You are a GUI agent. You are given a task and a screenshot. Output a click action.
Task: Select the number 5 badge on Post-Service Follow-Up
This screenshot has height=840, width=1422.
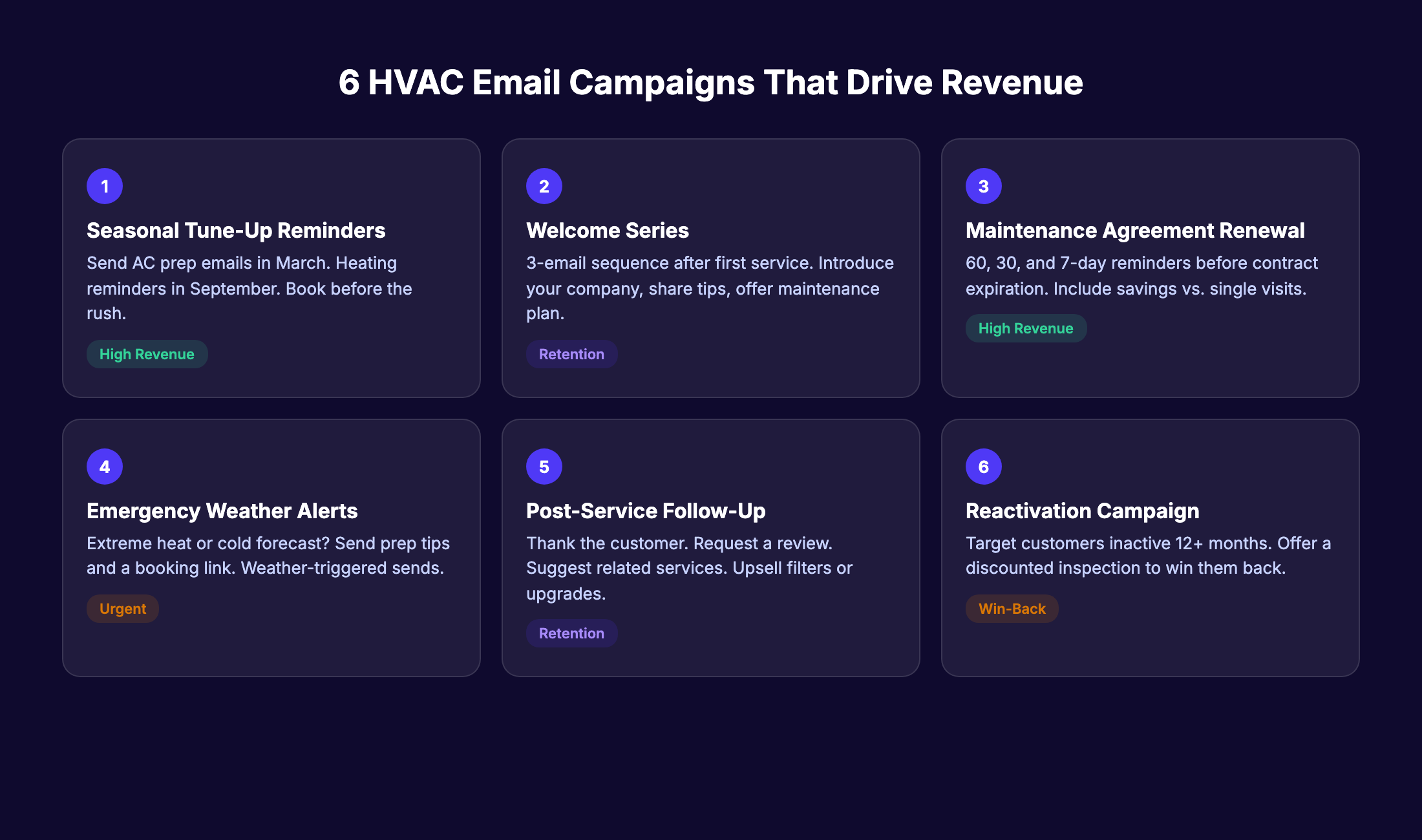pyautogui.click(x=544, y=466)
